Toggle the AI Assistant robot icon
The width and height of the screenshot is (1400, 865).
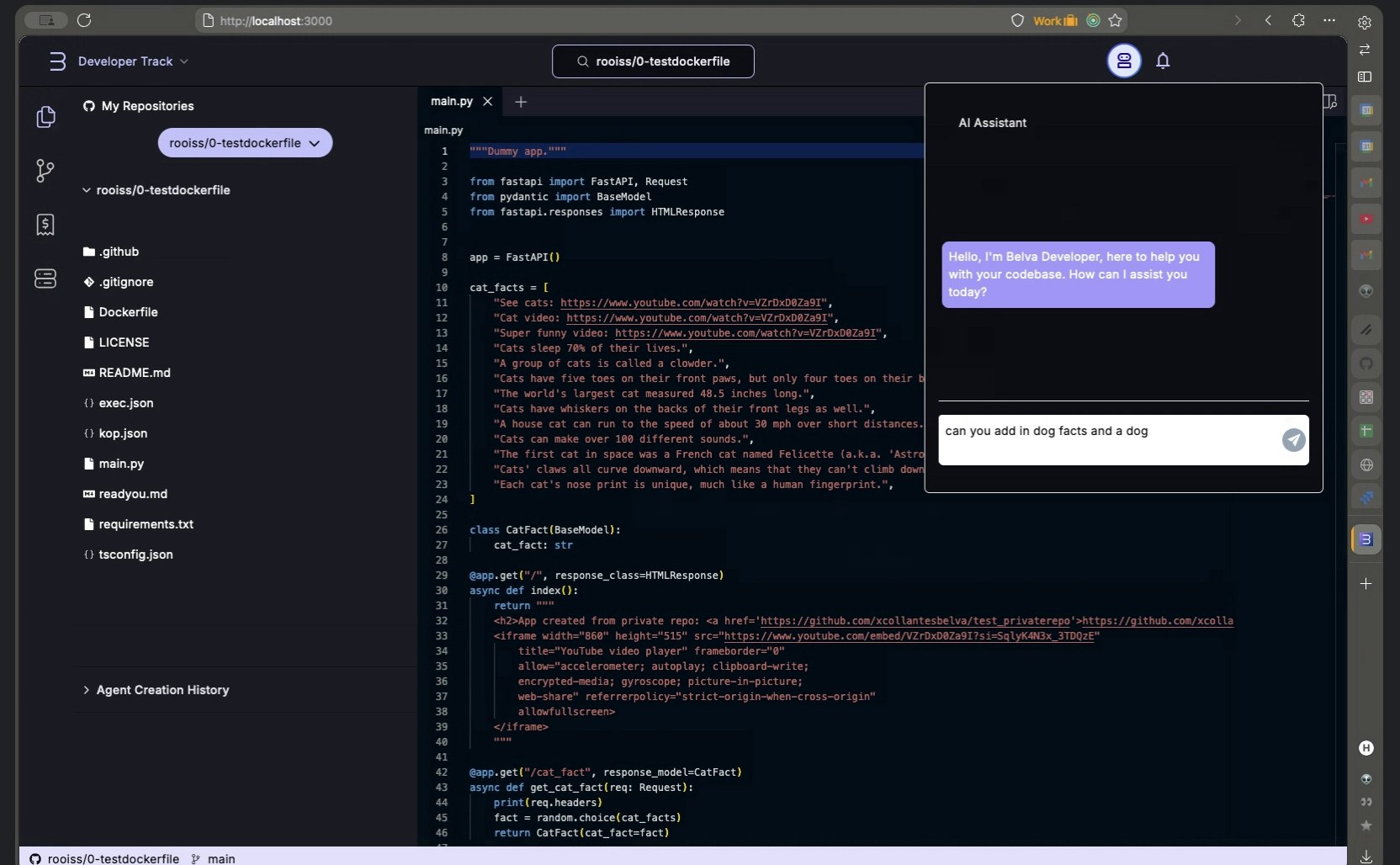coord(1124,61)
